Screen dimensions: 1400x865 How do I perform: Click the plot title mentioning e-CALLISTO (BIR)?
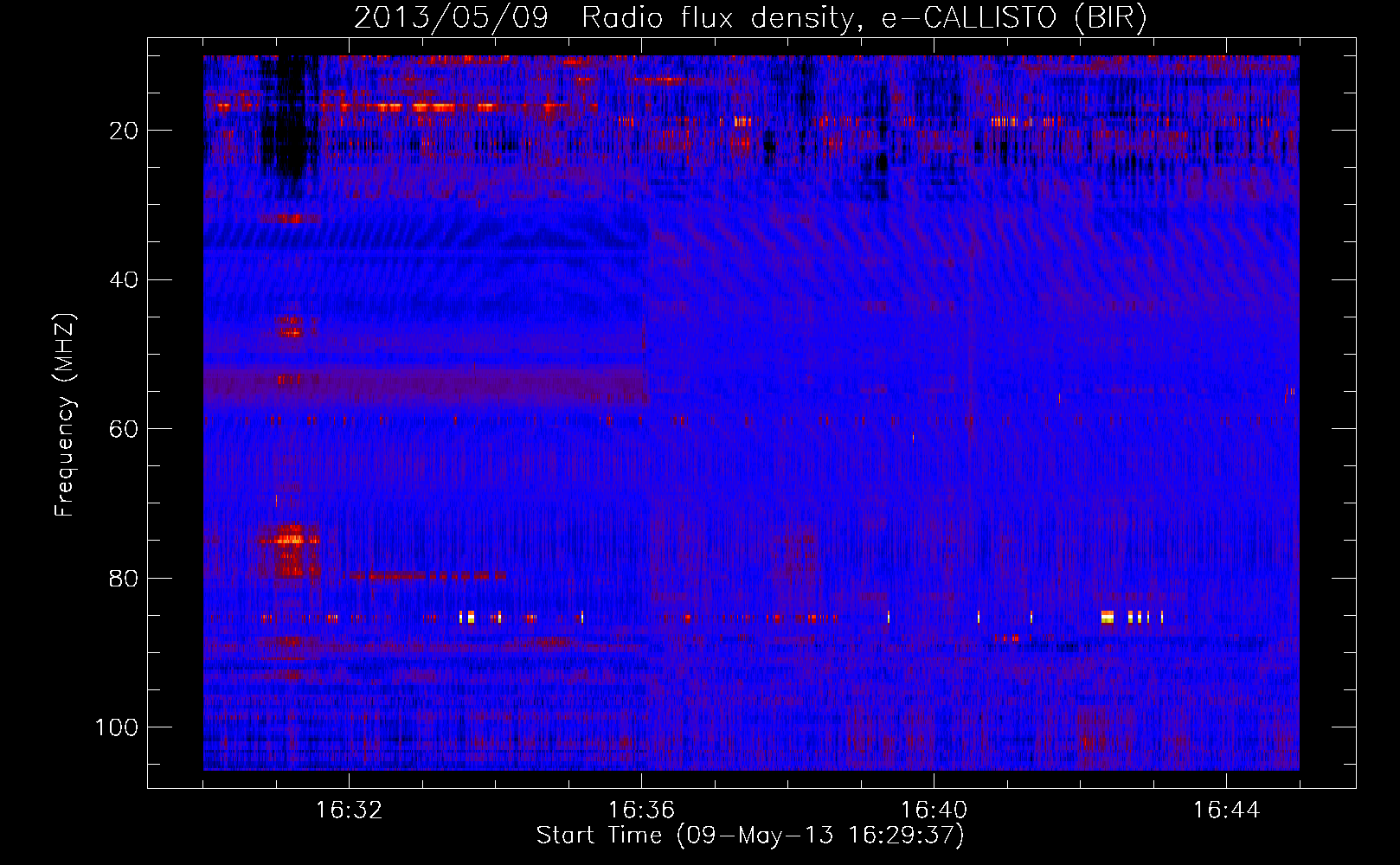[750, 18]
